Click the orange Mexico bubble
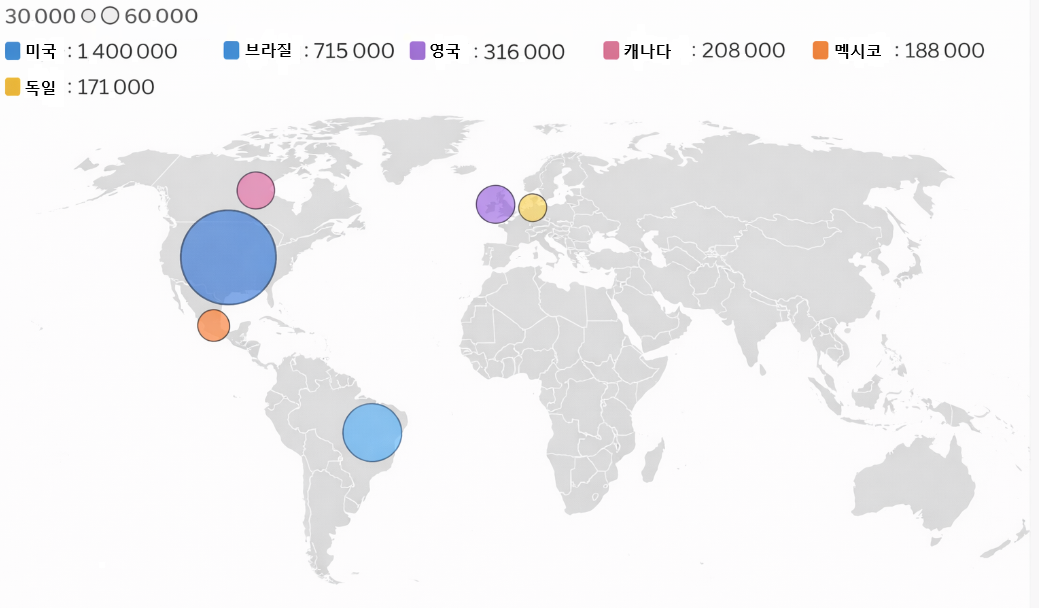The image size is (1039, 608). coord(213,326)
